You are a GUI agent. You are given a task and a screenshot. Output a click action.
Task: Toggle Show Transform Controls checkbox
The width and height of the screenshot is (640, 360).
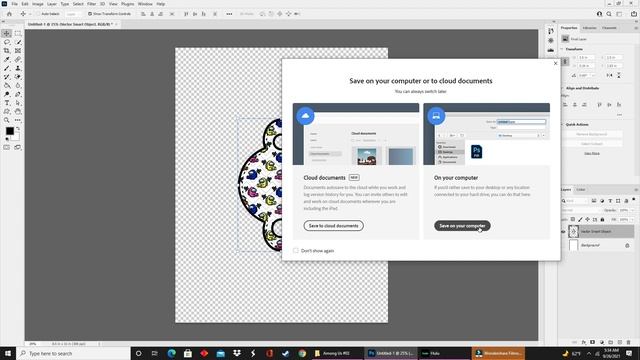pyautogui.click(x=90, y=14)
